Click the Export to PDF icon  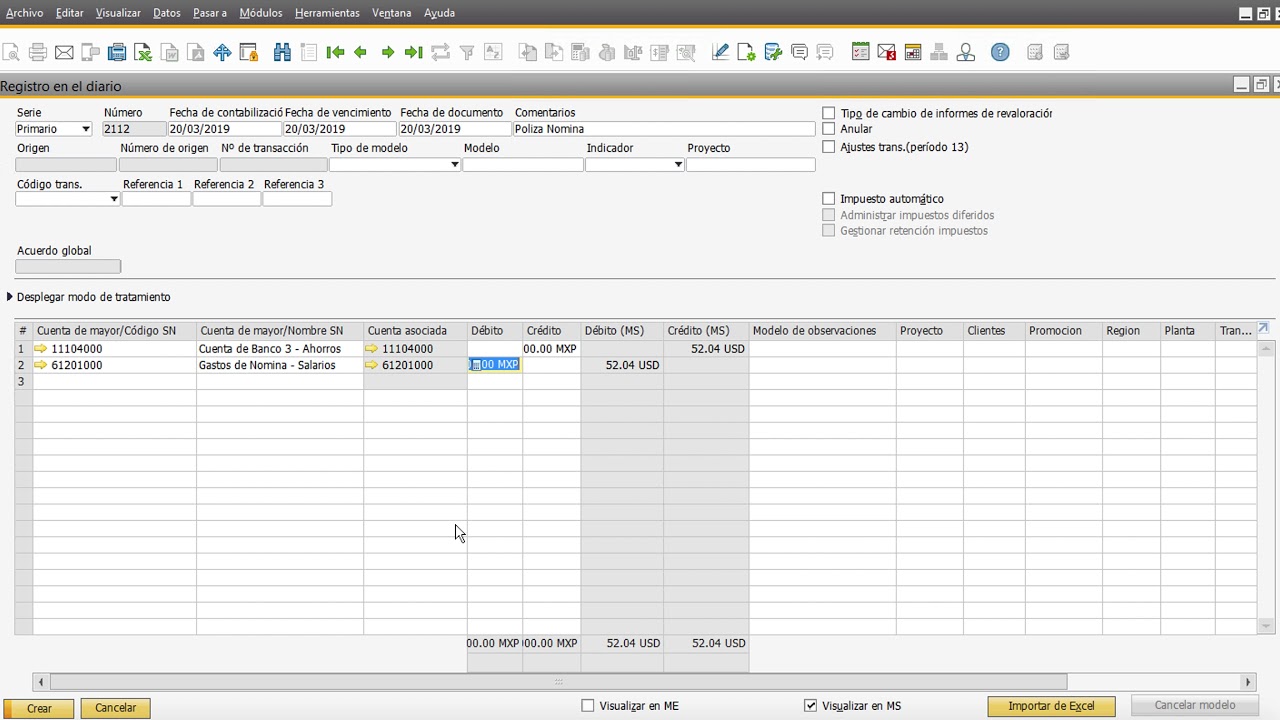tap(196, 52)
